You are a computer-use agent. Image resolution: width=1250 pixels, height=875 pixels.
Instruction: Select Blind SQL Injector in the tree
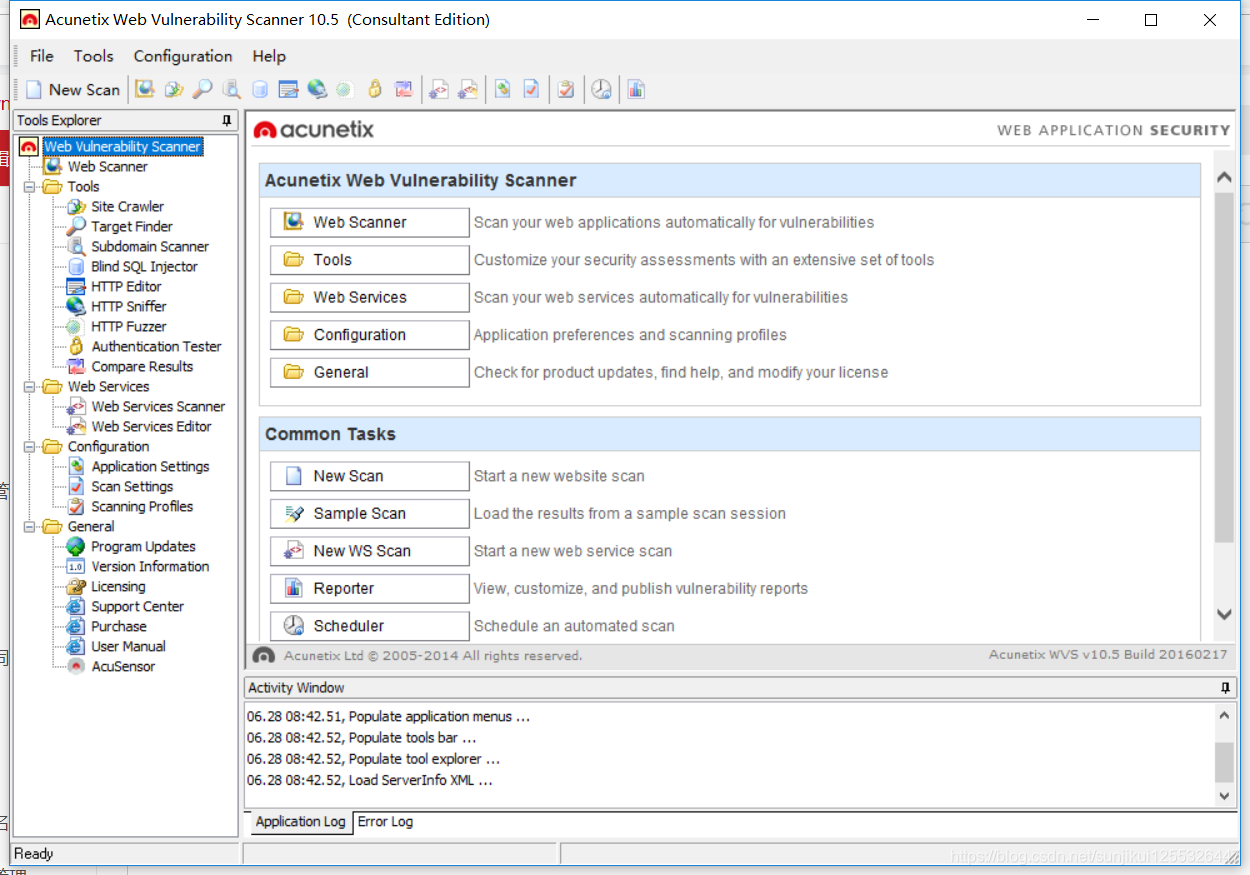(144, 267)
